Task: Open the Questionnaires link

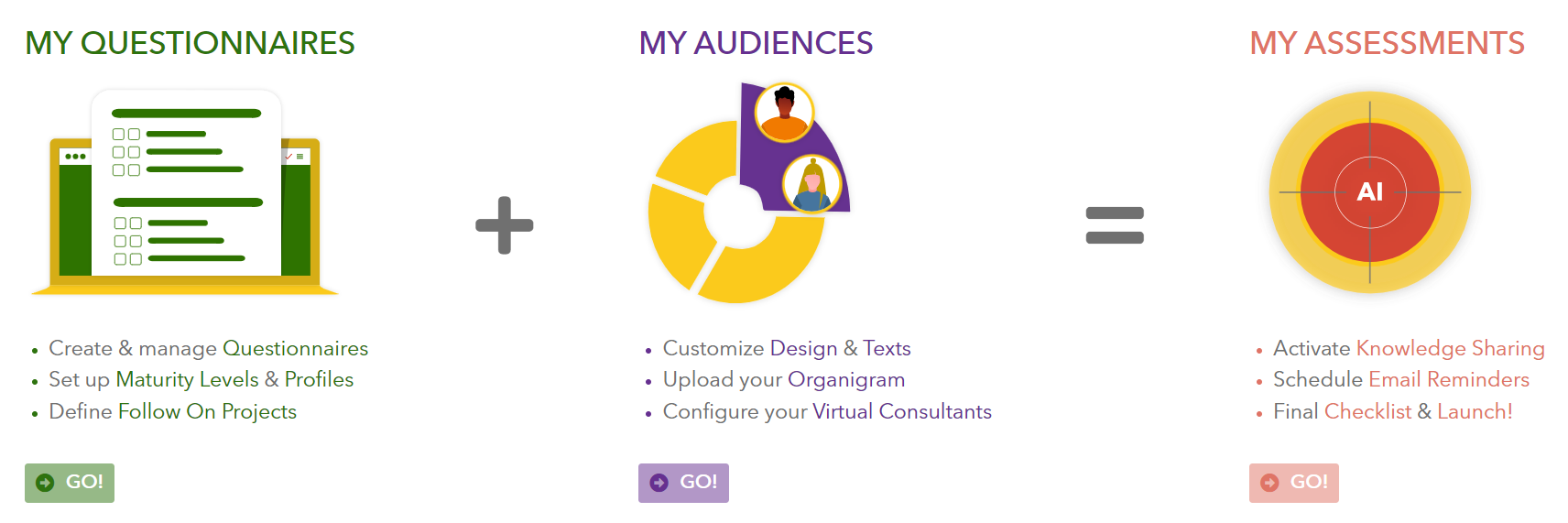Action: (x=295, y=348)
